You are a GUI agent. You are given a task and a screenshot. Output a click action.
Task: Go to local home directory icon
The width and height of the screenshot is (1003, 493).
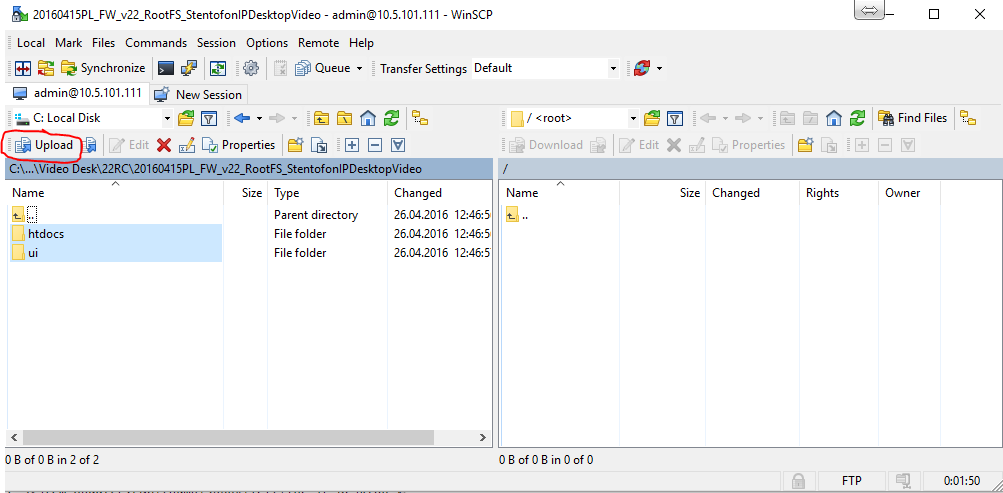pyautogui.click(x=368, y=118)
